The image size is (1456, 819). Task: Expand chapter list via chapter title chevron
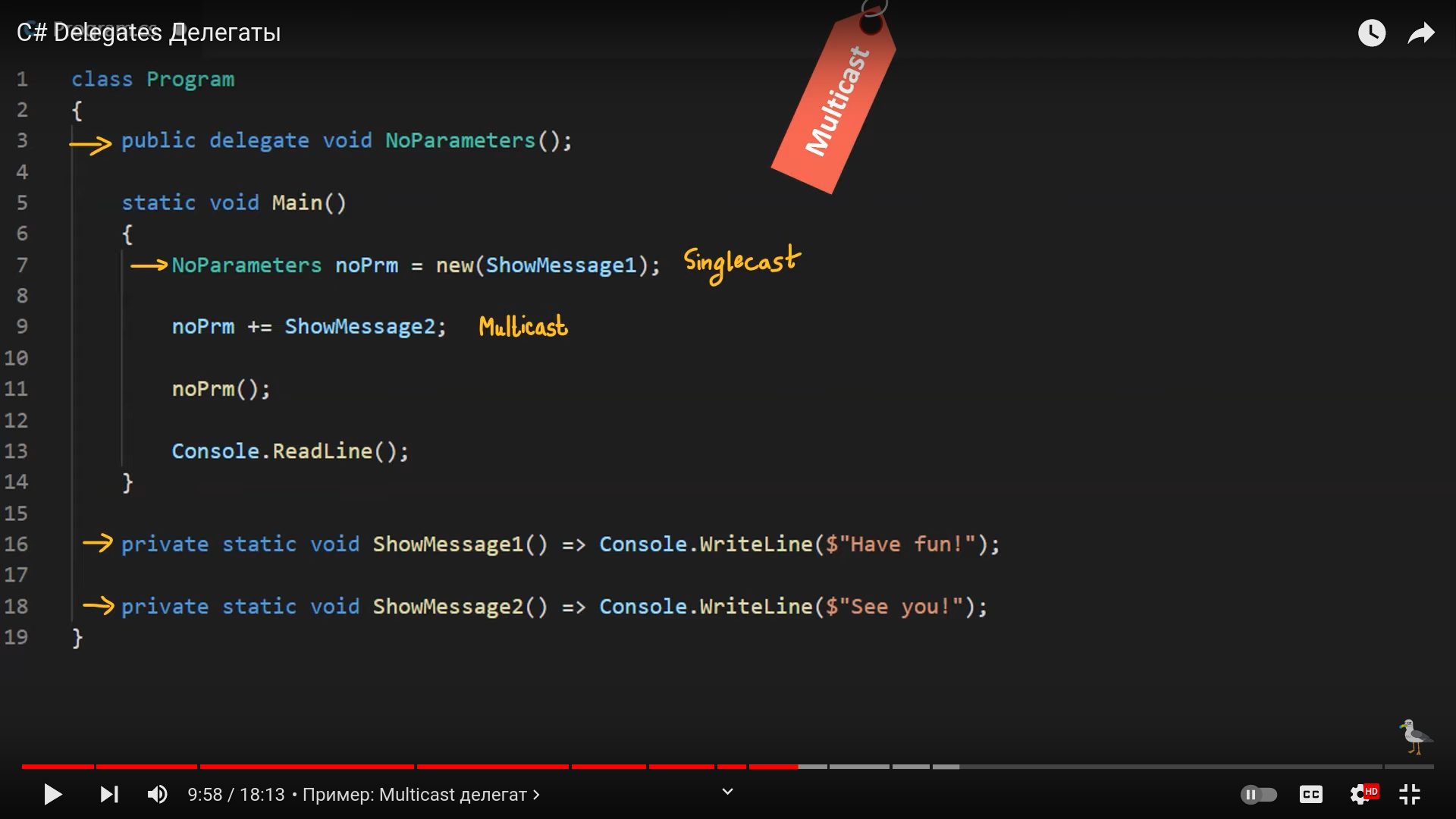pyautogui.click(x=536, y=794)
